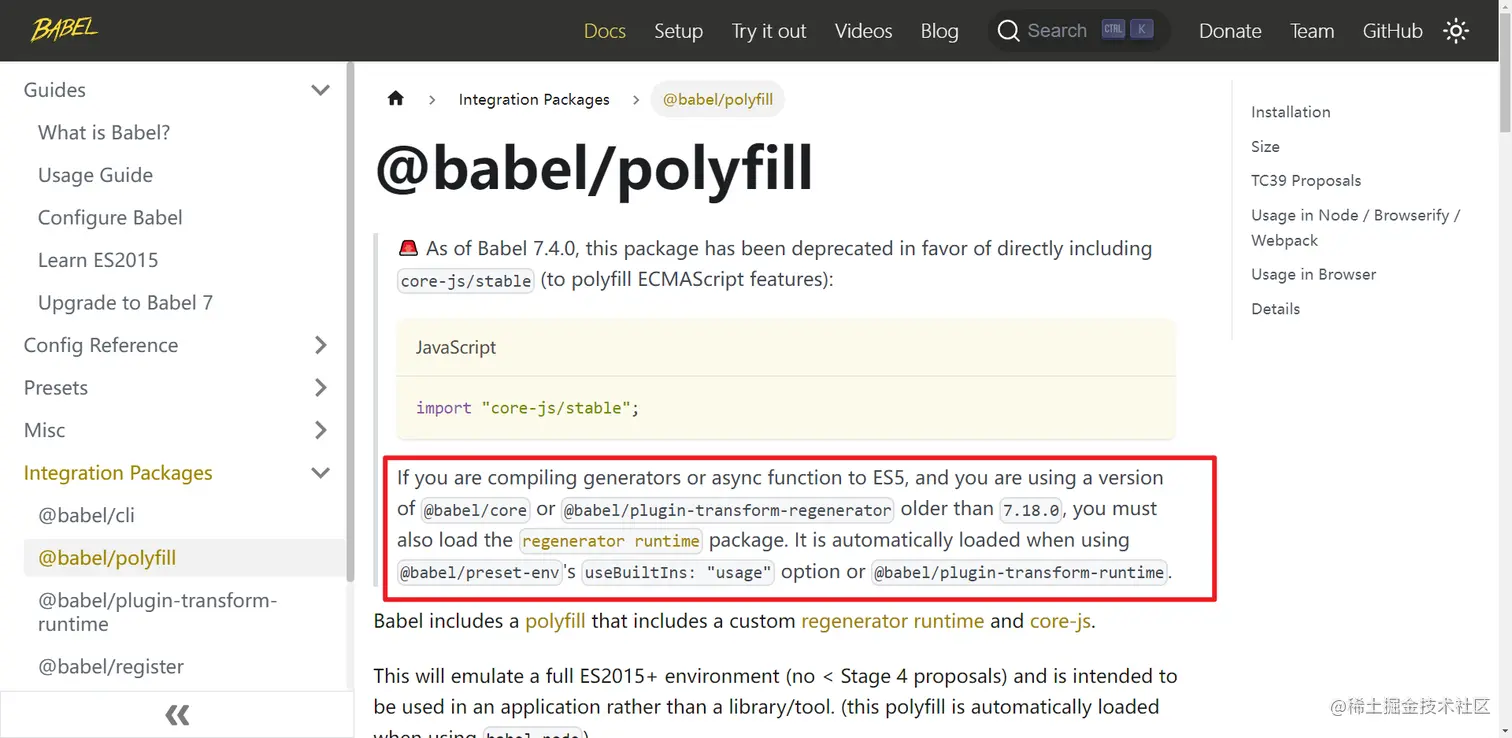Jump to TC39 Proposals section

click(x=1306, y=181)
